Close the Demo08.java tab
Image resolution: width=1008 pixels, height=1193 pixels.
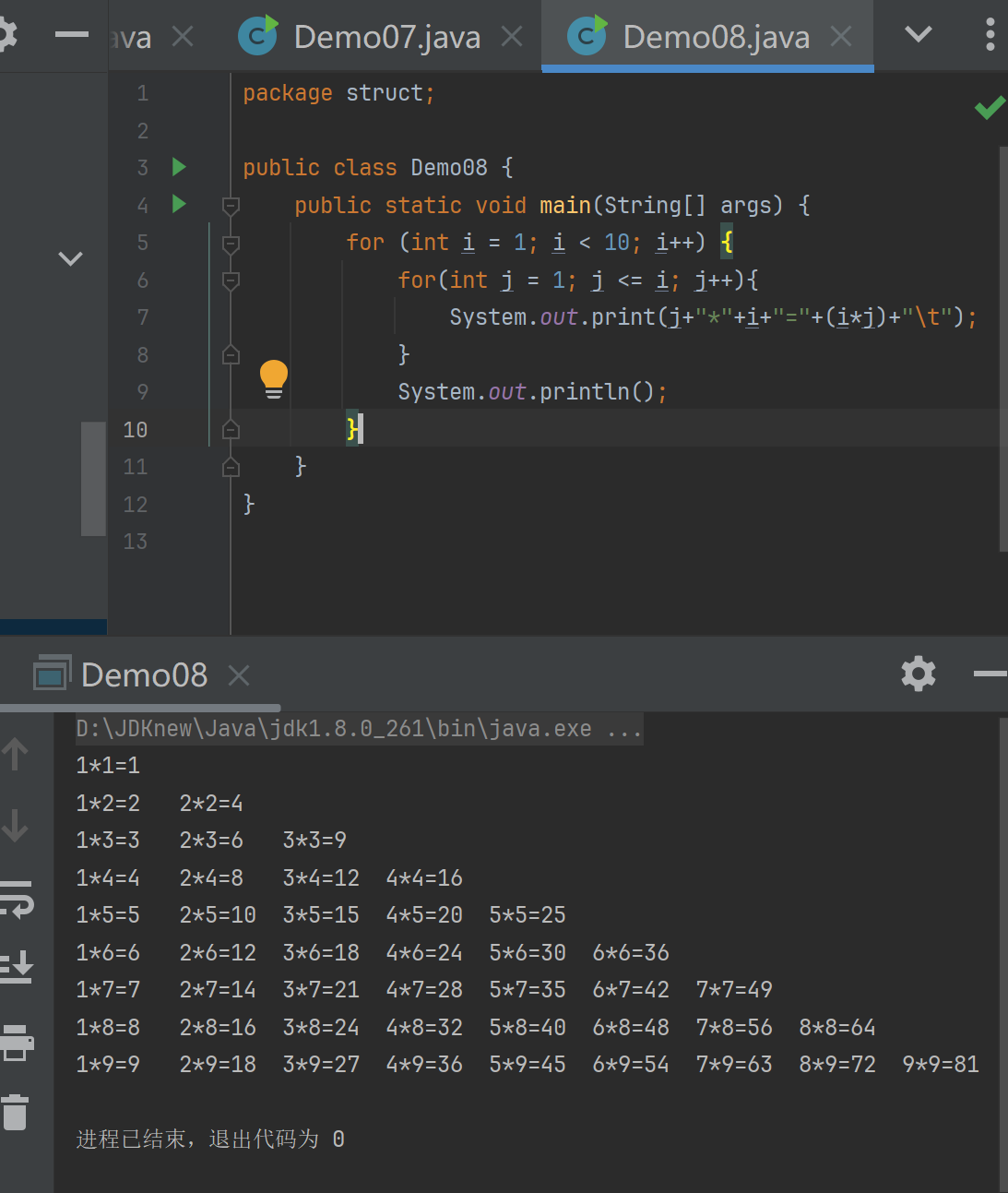(841, 37)
